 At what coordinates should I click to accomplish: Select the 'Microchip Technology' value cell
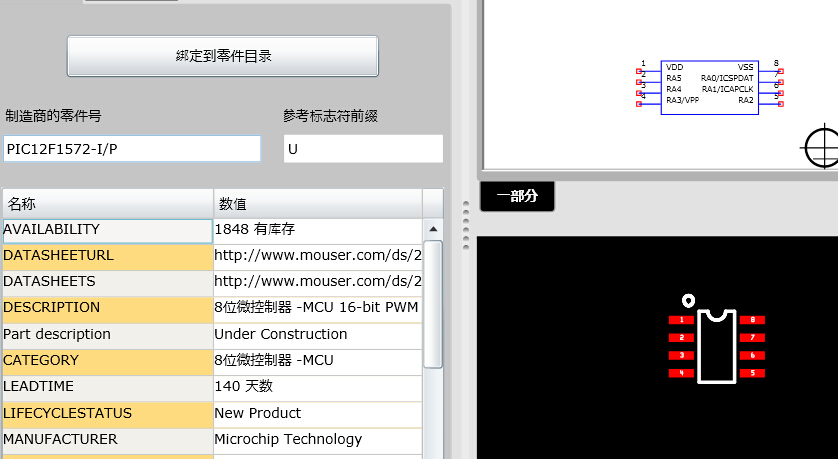[x=318, y=441]
